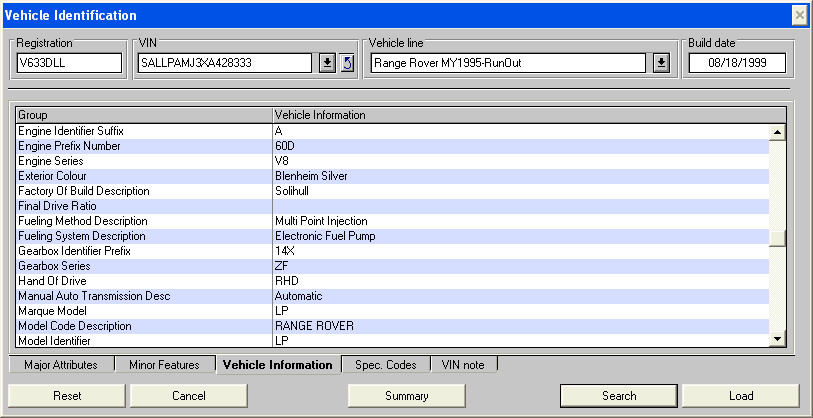The image size is (813, 418).
Task: Select the Model Identifier row
Action: pyautogui.click(x=393, y=341)
